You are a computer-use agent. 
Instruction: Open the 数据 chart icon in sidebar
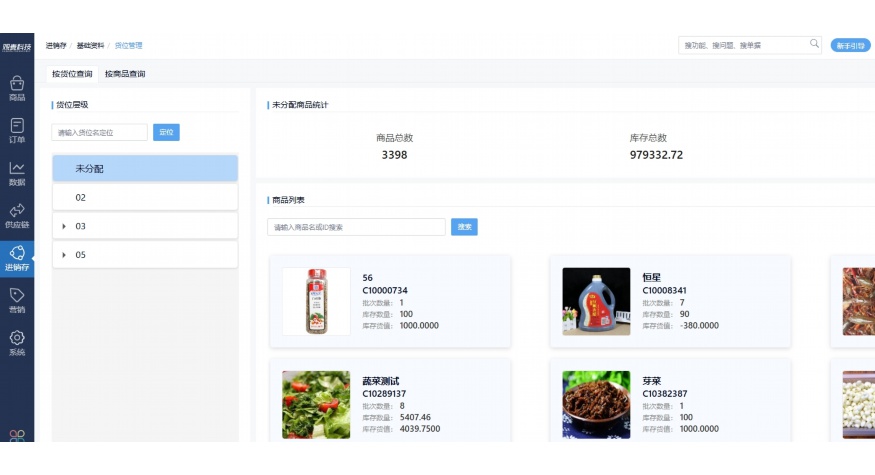tap(17, 174)
